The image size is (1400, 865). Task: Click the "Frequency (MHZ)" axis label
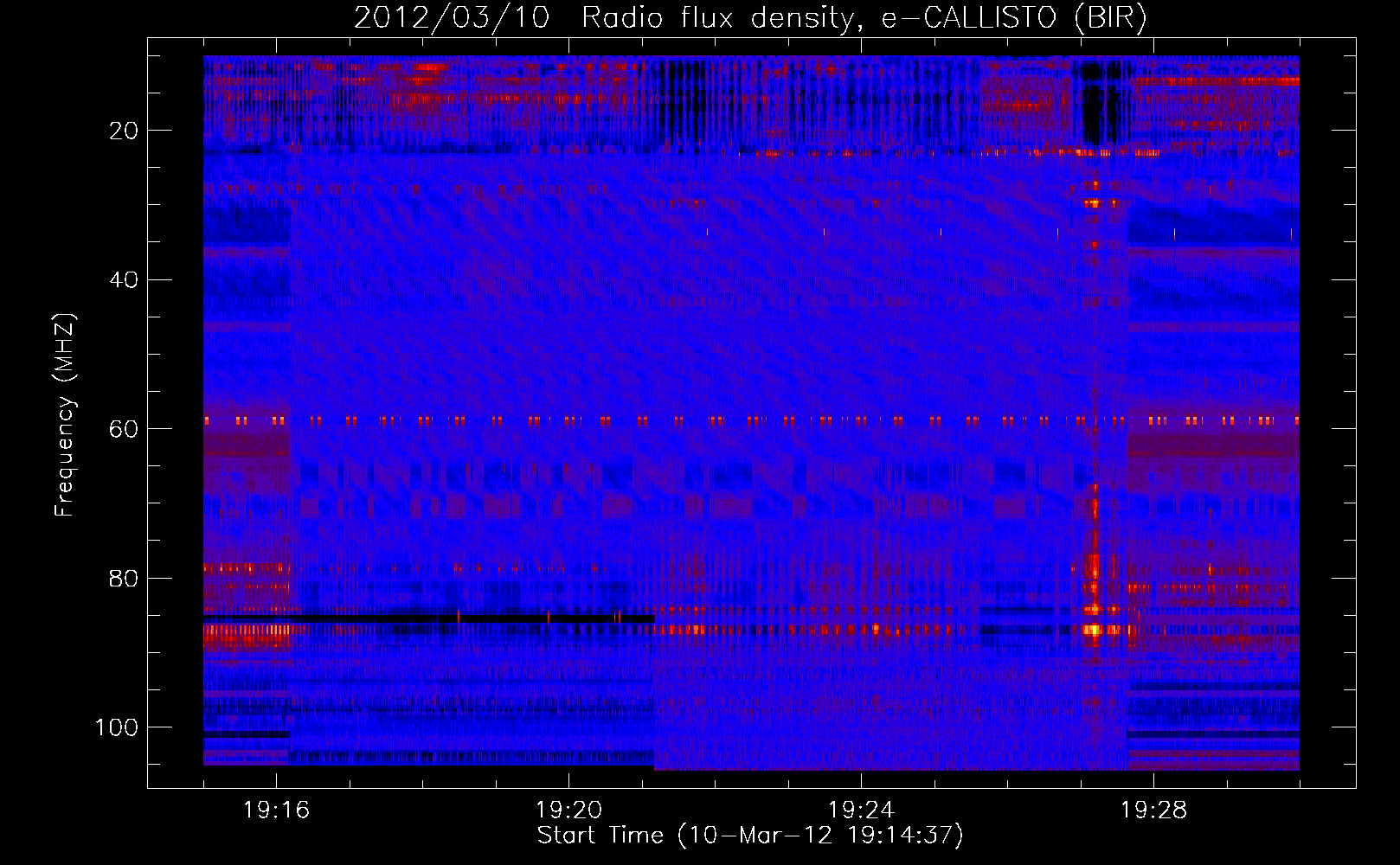(65, 415)
